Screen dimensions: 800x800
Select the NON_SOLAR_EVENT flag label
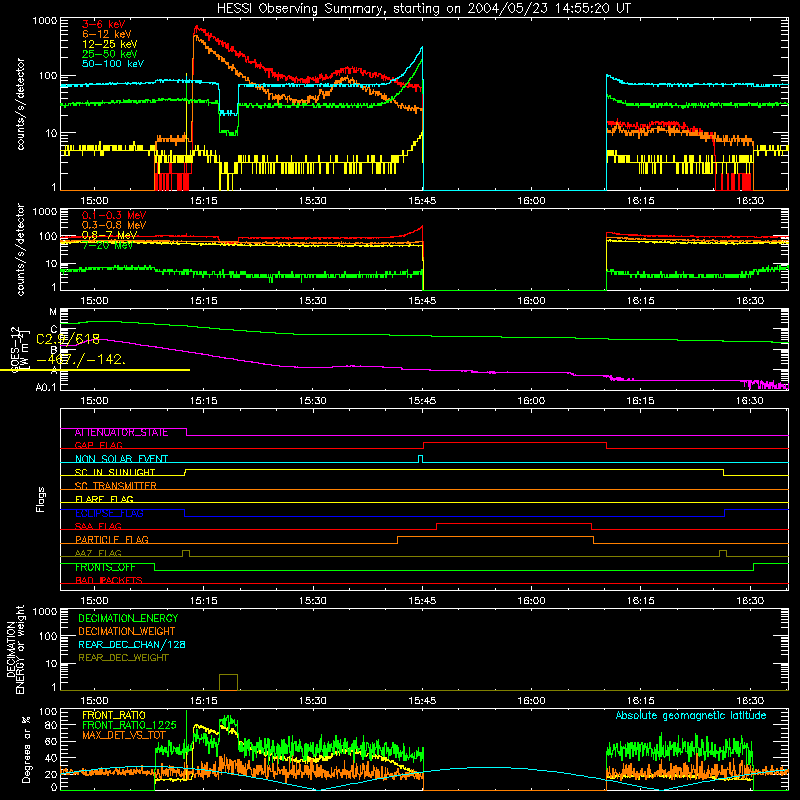pyautogui.click(x=121, y=459)
